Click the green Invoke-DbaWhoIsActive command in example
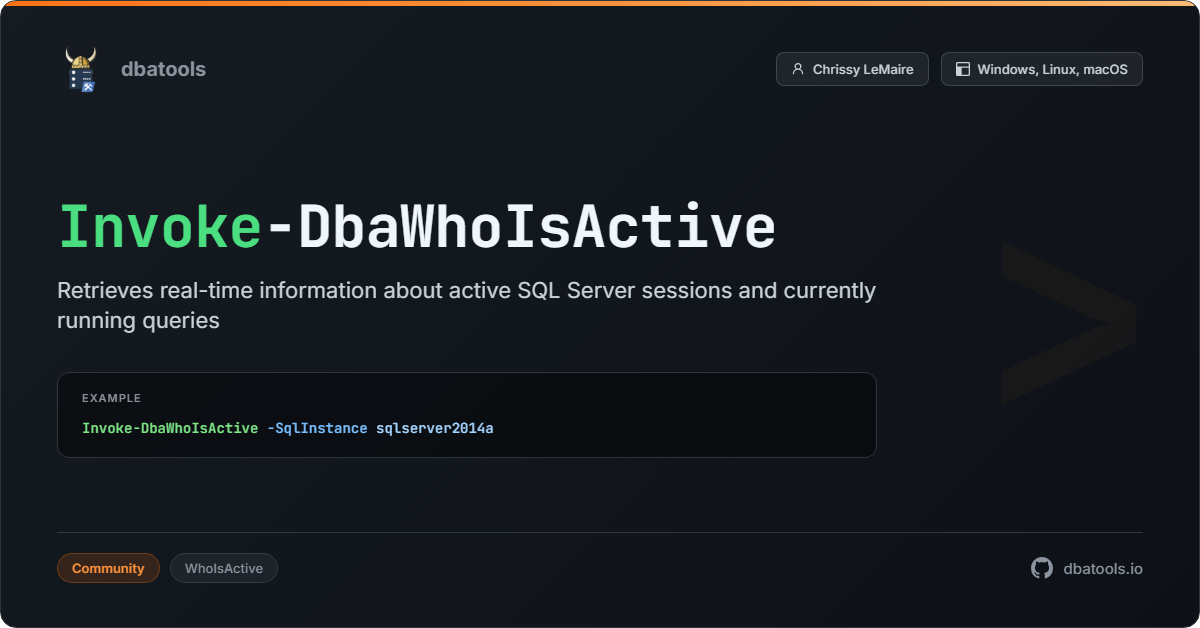 click(170, 428)
